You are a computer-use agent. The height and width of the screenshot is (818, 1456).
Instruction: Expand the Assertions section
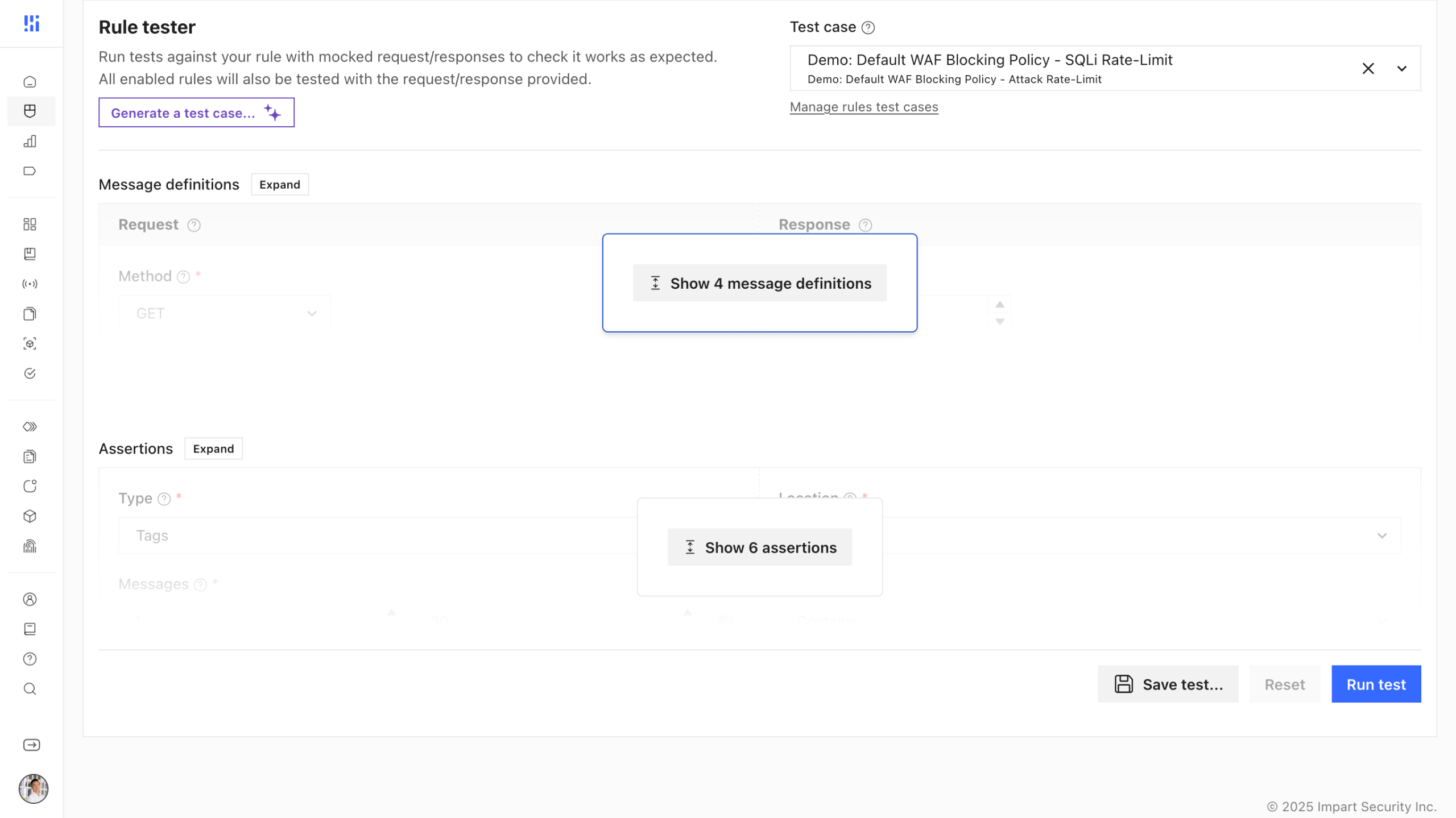(x=213, y=449)
